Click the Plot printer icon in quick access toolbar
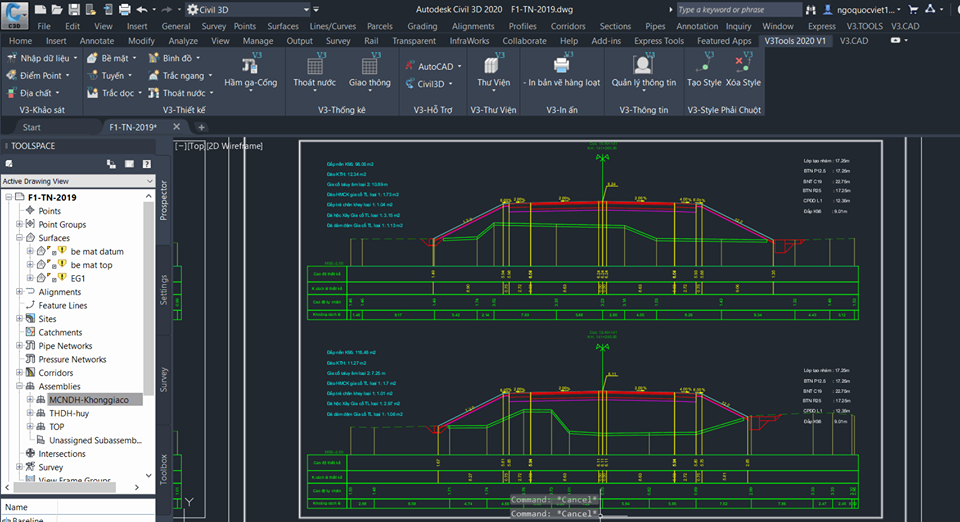960x522 pixels. (125, 9)
